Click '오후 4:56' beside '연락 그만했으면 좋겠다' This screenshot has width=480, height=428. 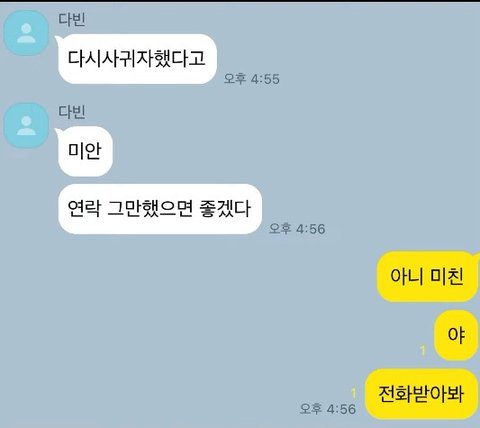297,229
